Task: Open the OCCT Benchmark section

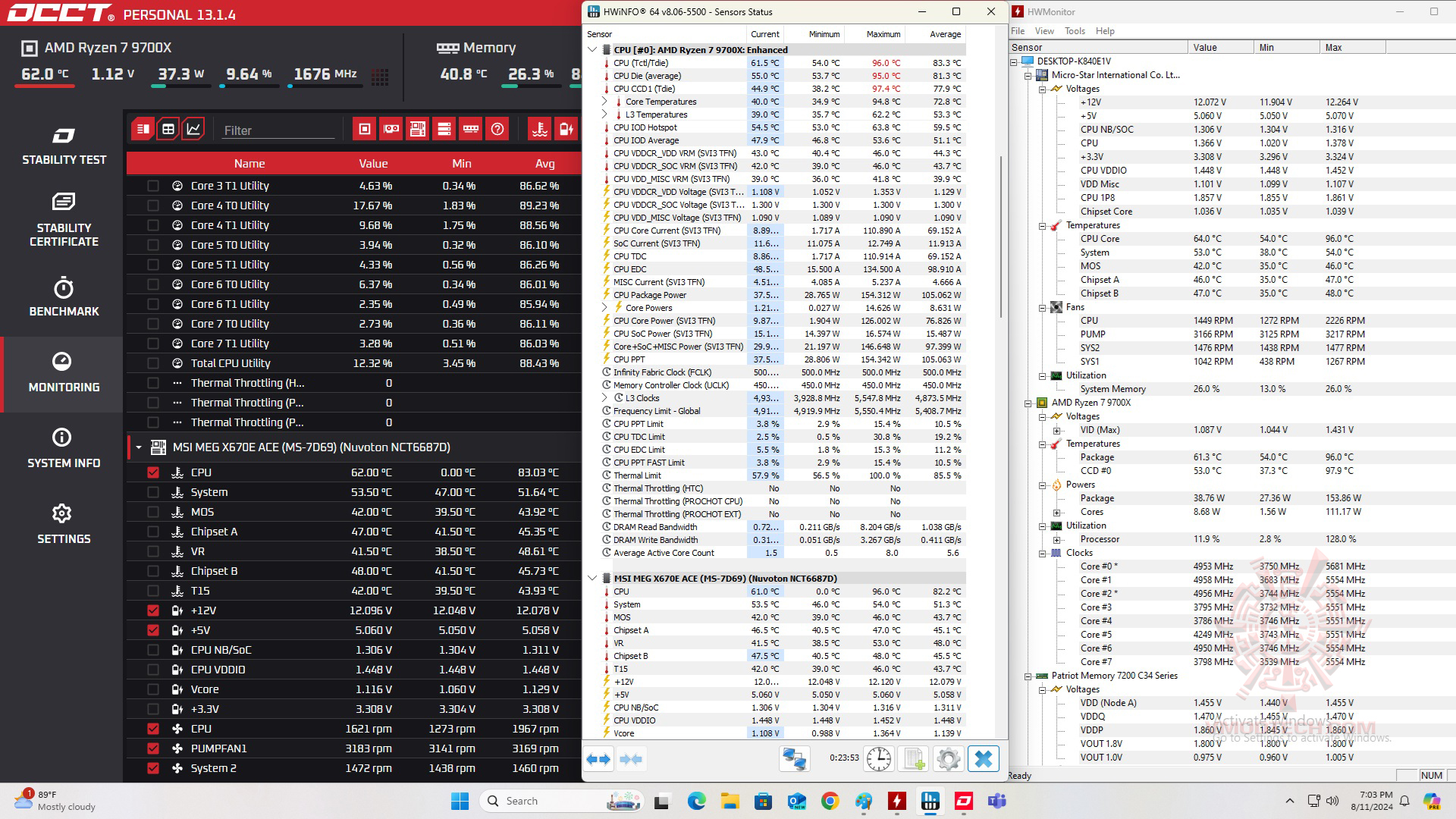Action: 64,297
